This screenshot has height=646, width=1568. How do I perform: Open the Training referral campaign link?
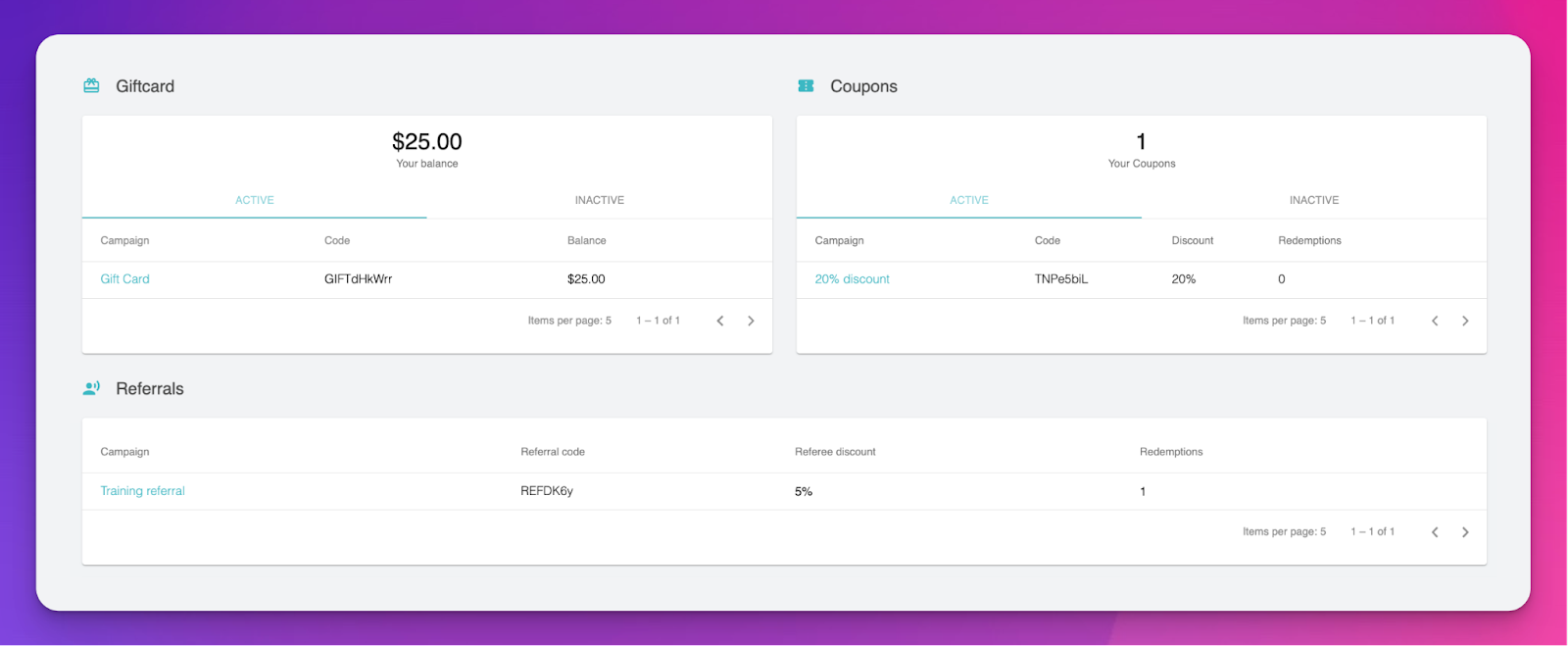click(142, 491)
